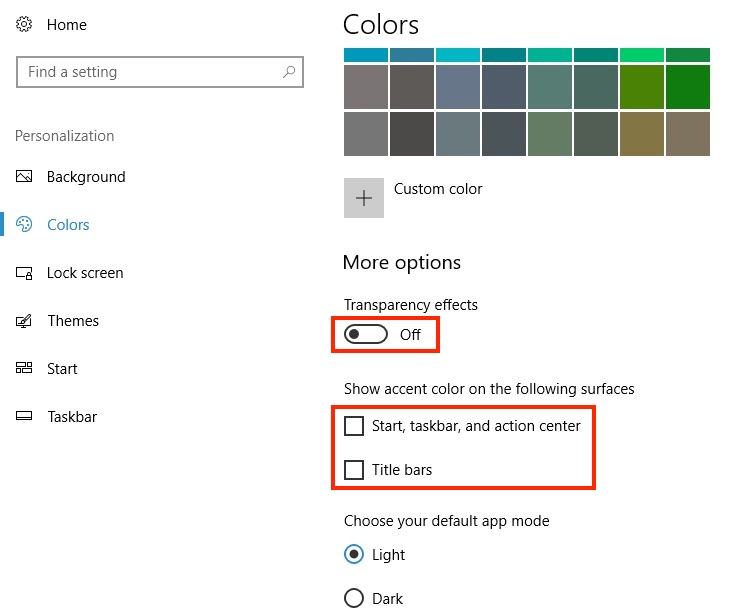Click the Colors page title
This screenshot has width=730, height=616.
coord(380,25)
